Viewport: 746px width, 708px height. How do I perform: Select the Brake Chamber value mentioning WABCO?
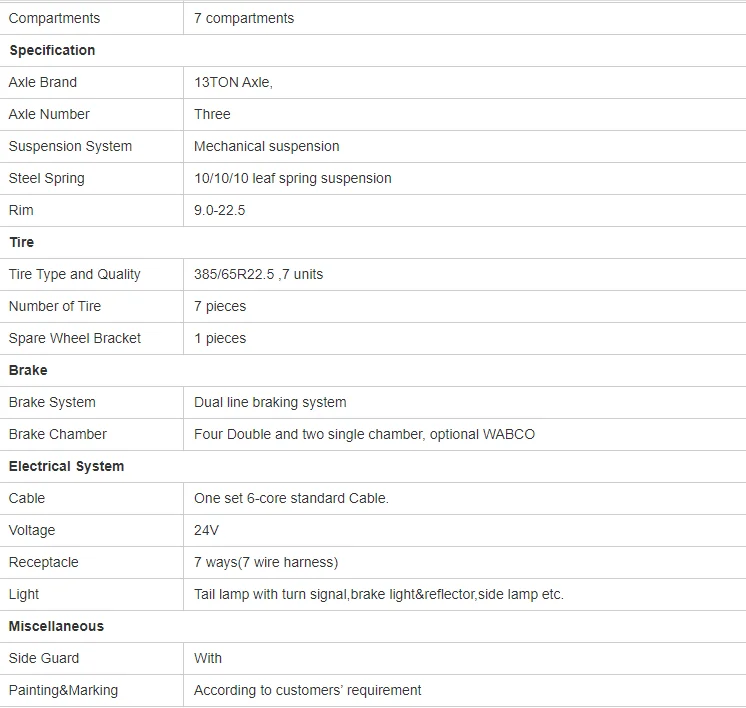pos(364,434)
